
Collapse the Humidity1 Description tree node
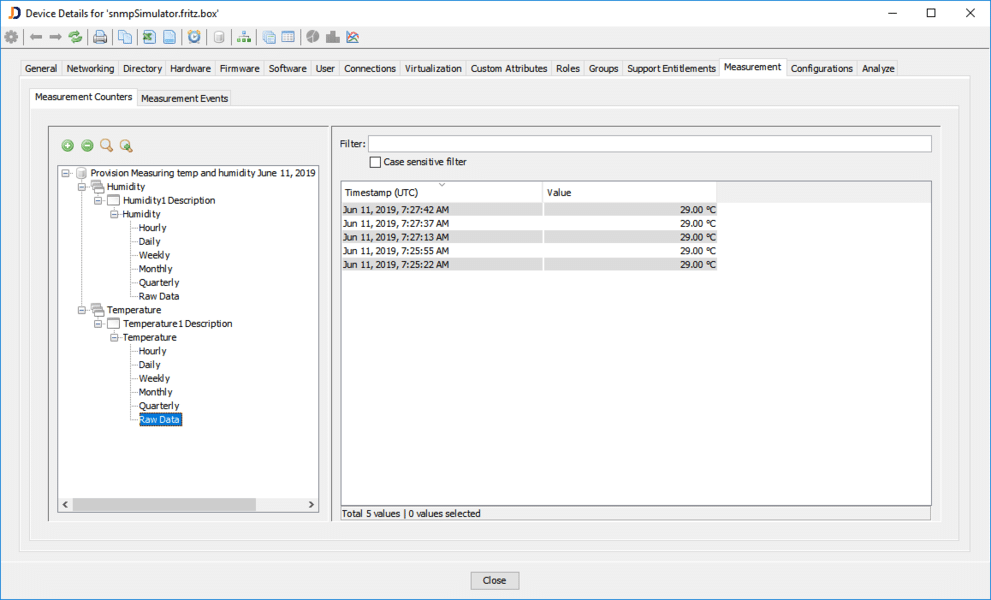[x=98, y=200]
